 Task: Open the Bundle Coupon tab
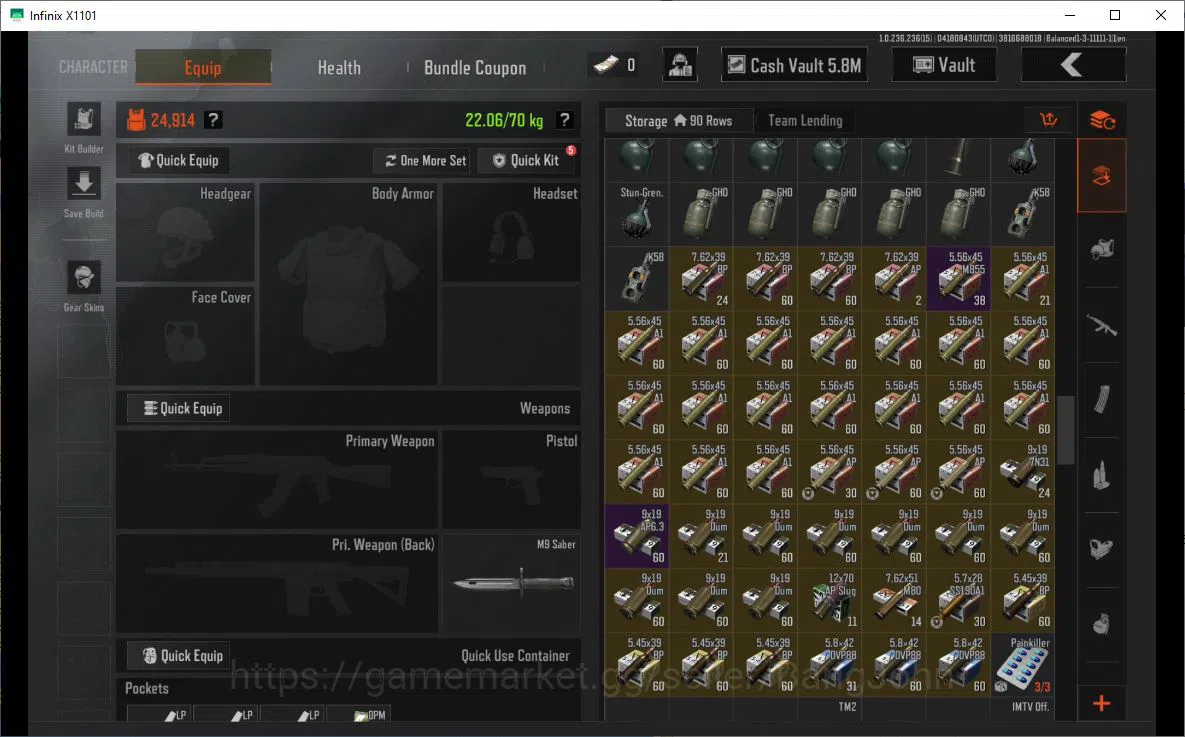[x=475, y=67]
